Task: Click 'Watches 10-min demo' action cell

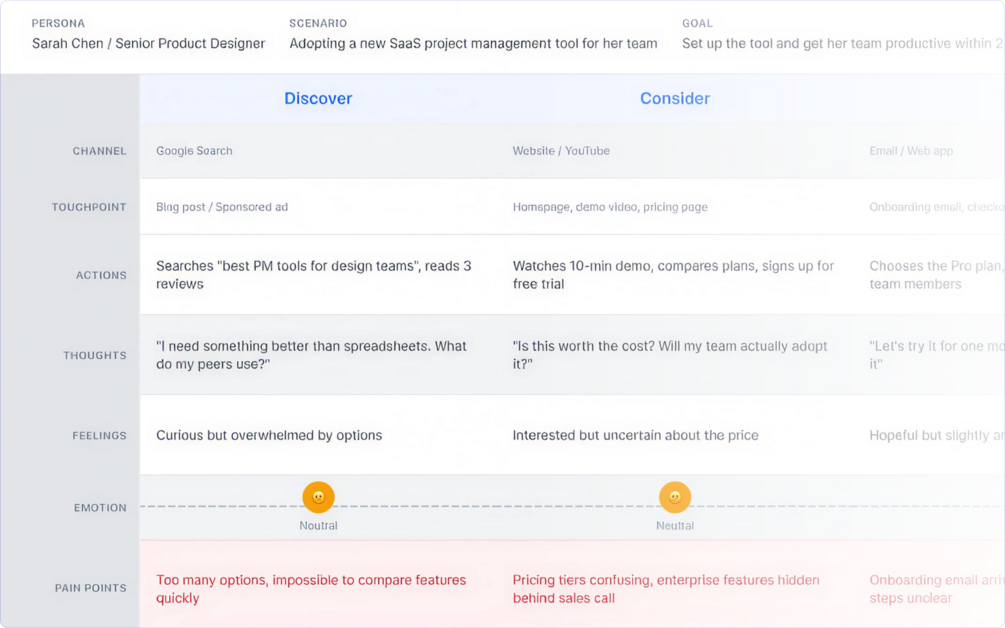Action: click(x=673, y=275)
